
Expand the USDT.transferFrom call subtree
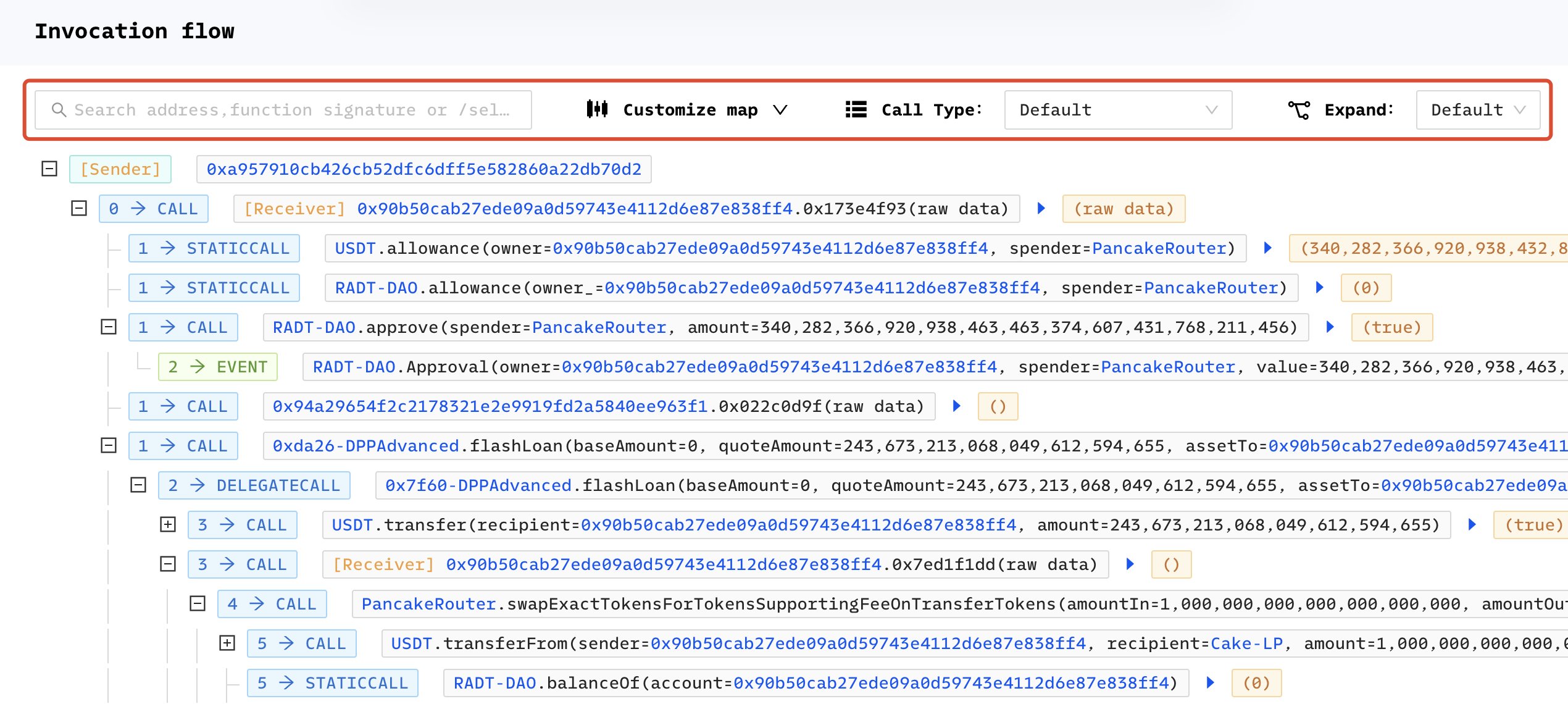coord(228,643)
